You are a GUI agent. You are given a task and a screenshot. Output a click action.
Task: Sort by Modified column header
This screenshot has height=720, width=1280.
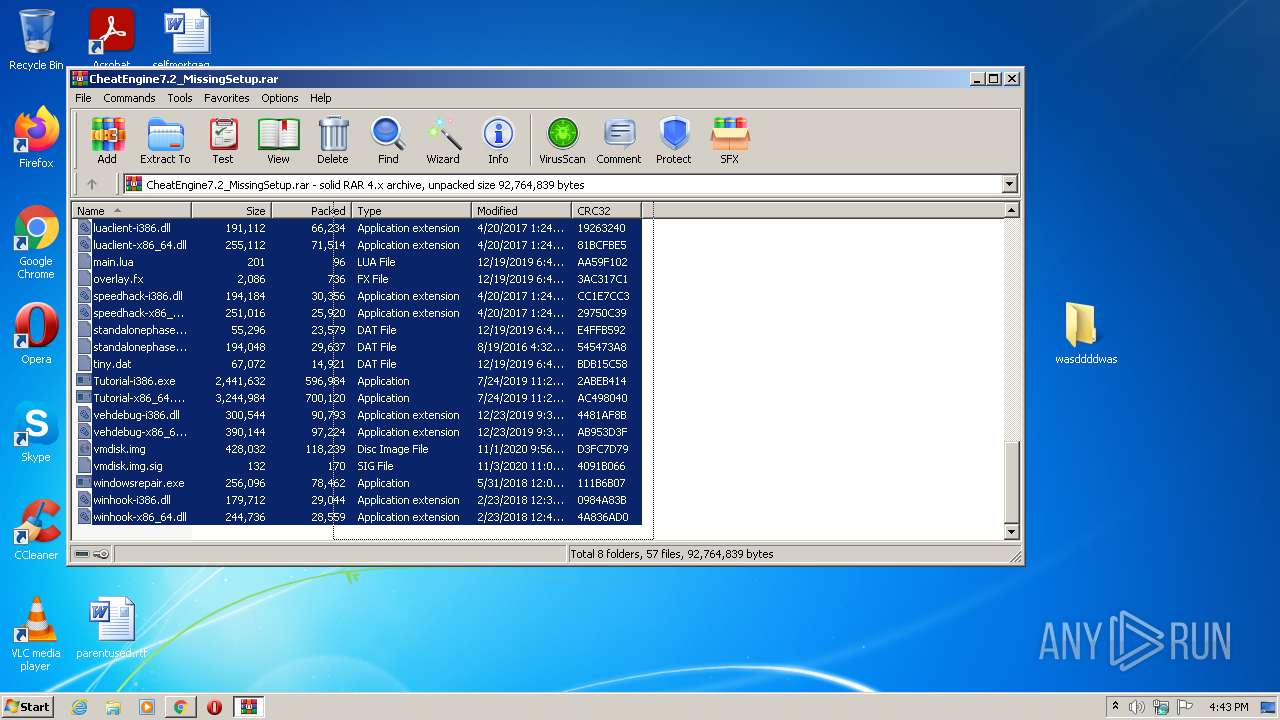[522, 210]
